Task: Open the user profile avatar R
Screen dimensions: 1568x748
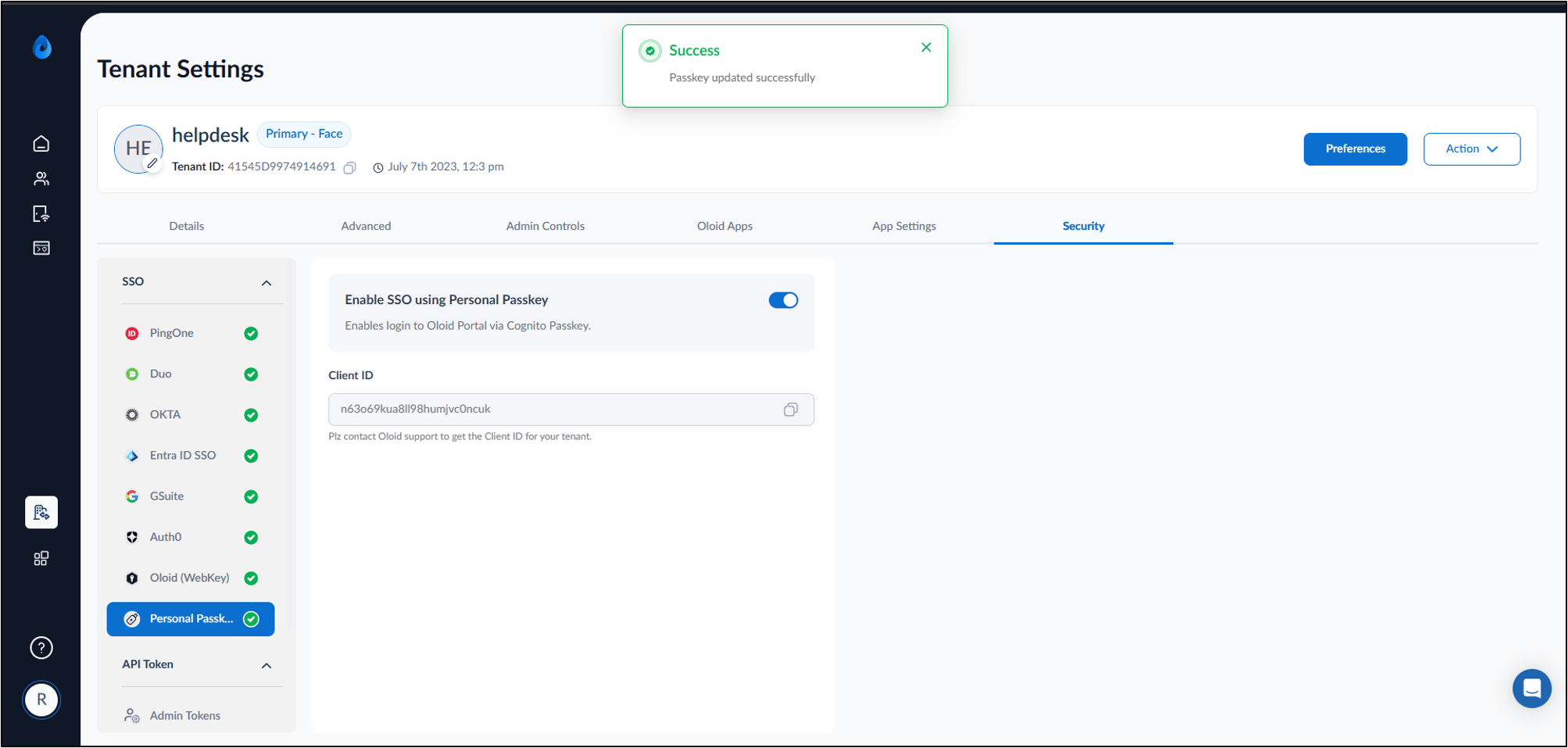Action: 41,700
